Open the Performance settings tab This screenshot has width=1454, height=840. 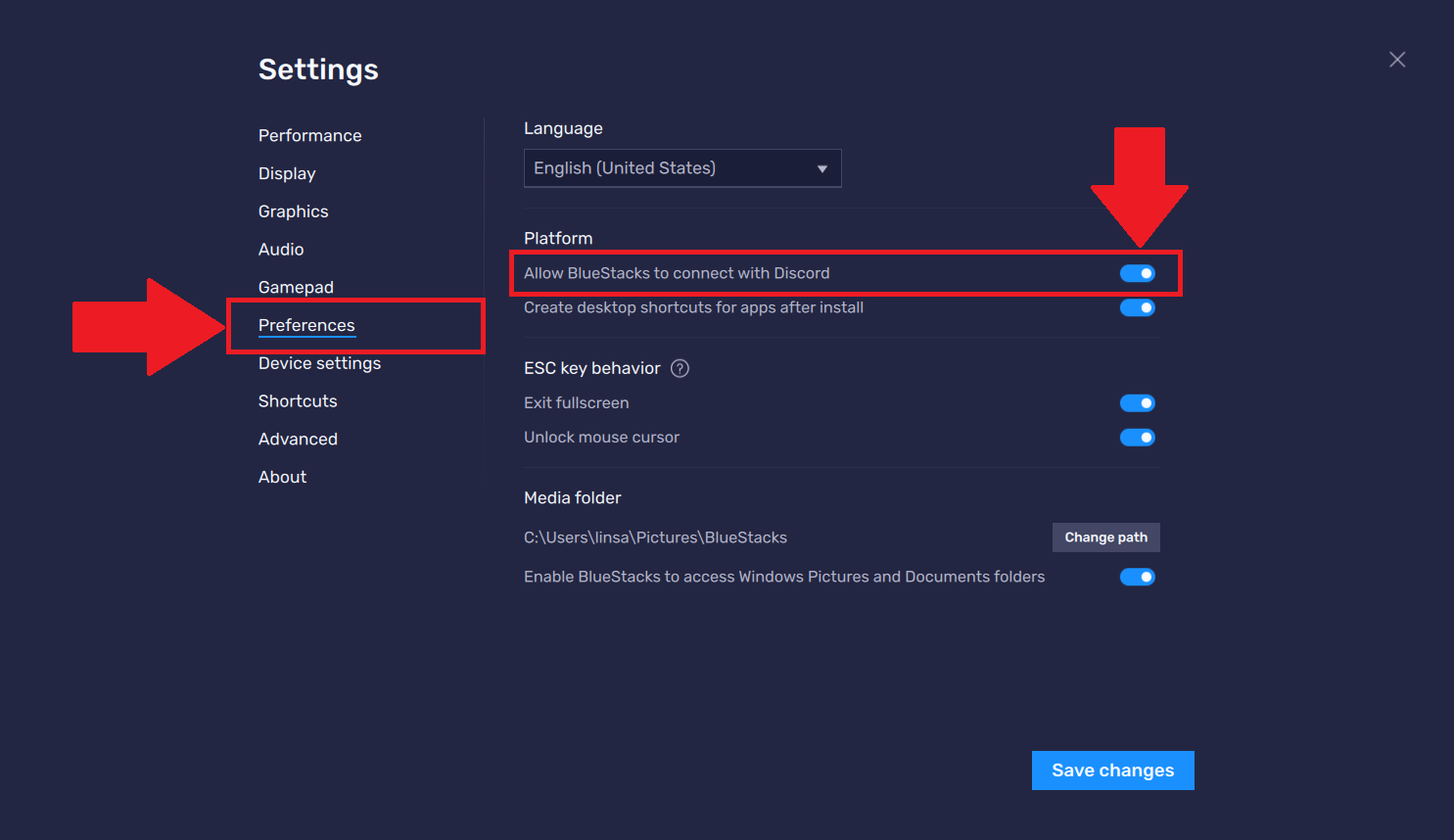pyautogui.click(x=309, y=135)
